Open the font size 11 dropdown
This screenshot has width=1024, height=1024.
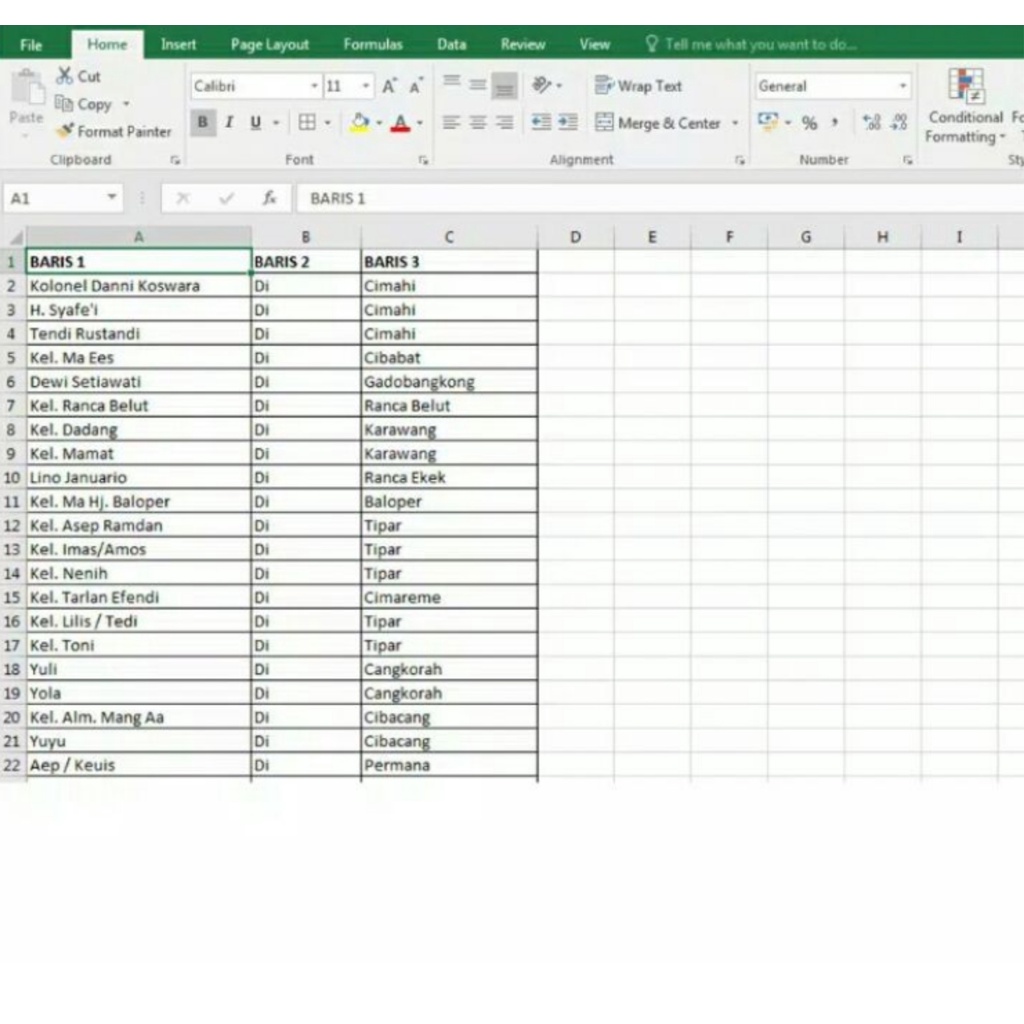tap(366, 86)
